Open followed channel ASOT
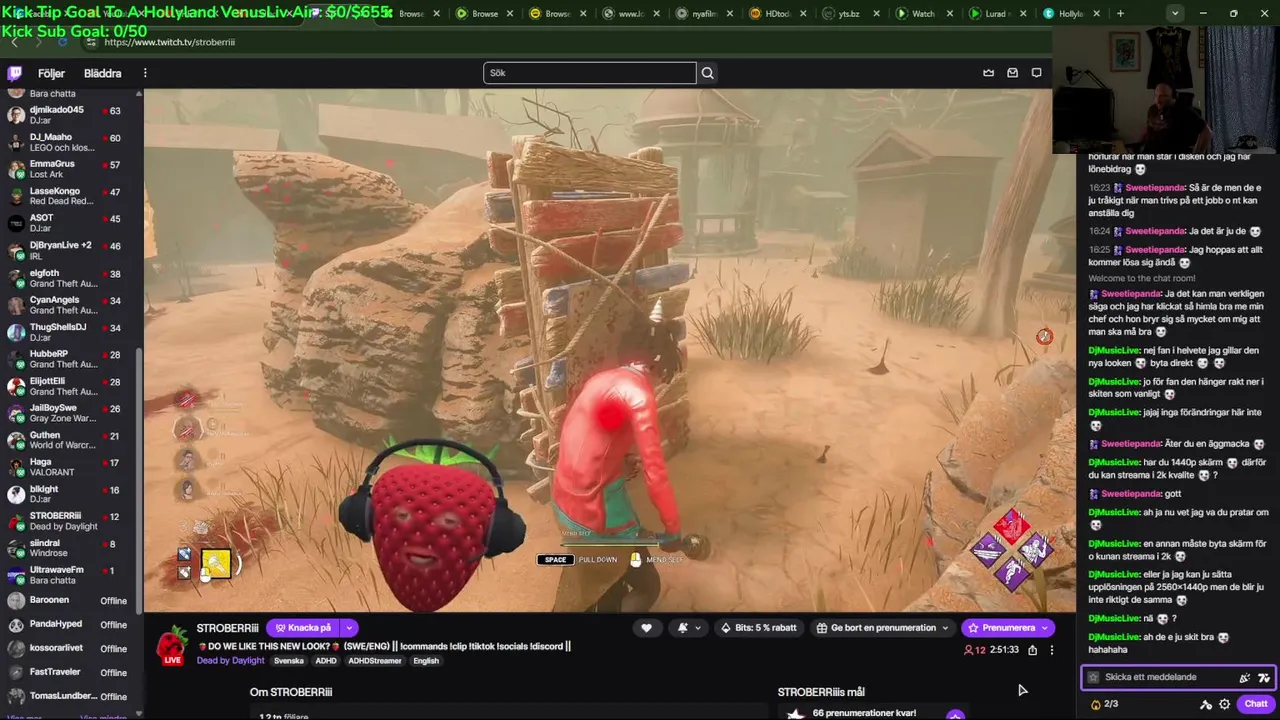The image size is (1280, 720). [x=70, y=223]
